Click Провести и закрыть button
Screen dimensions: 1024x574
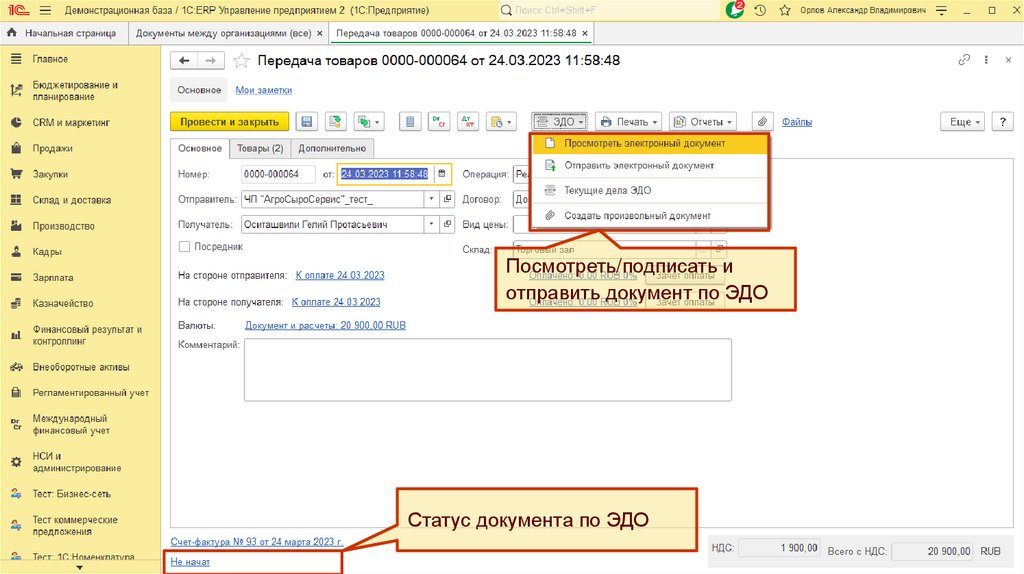tap(229, 121)
